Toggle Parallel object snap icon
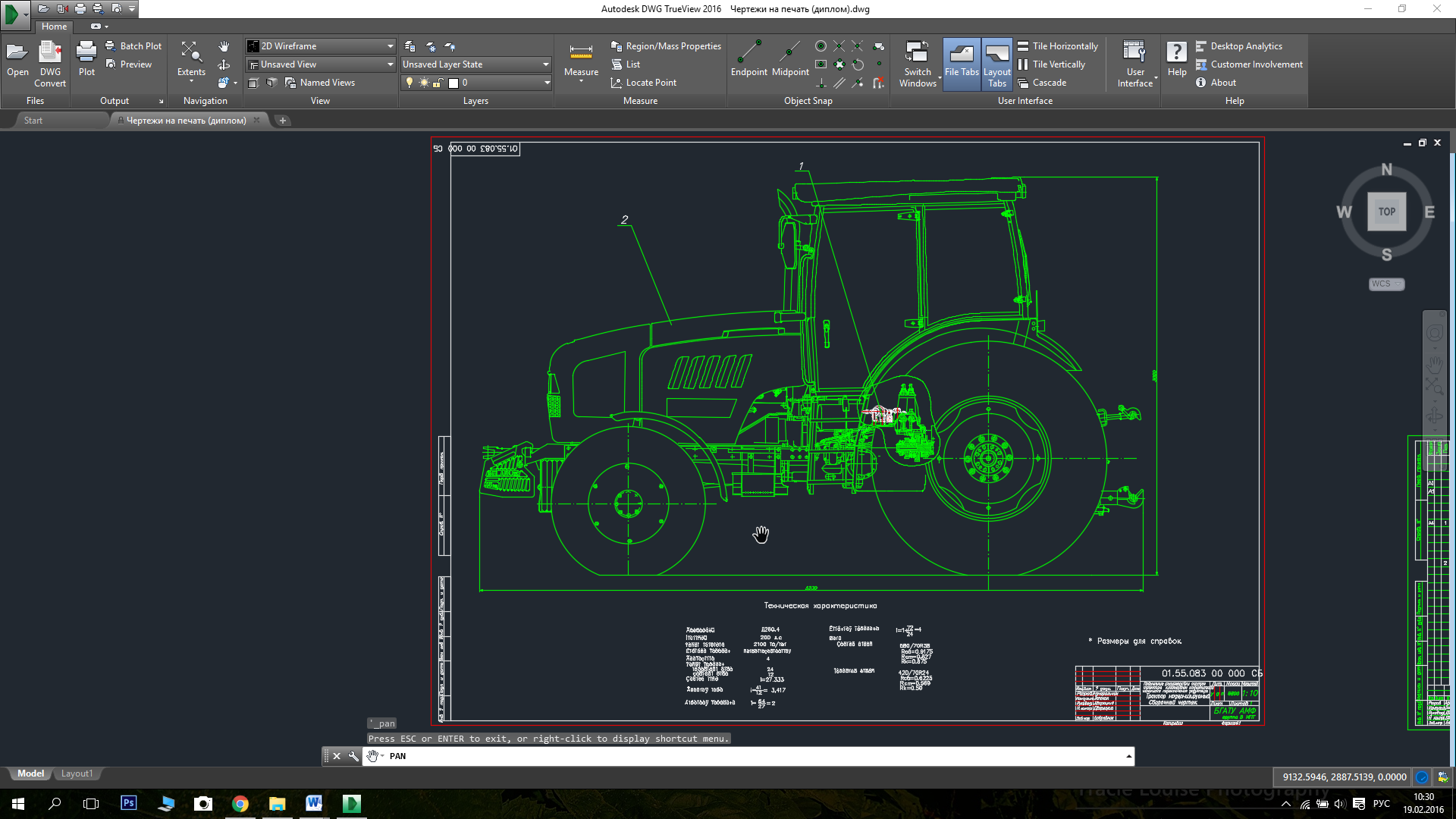The width and height of the screenshot is (1456, 819). coord(839,83)
